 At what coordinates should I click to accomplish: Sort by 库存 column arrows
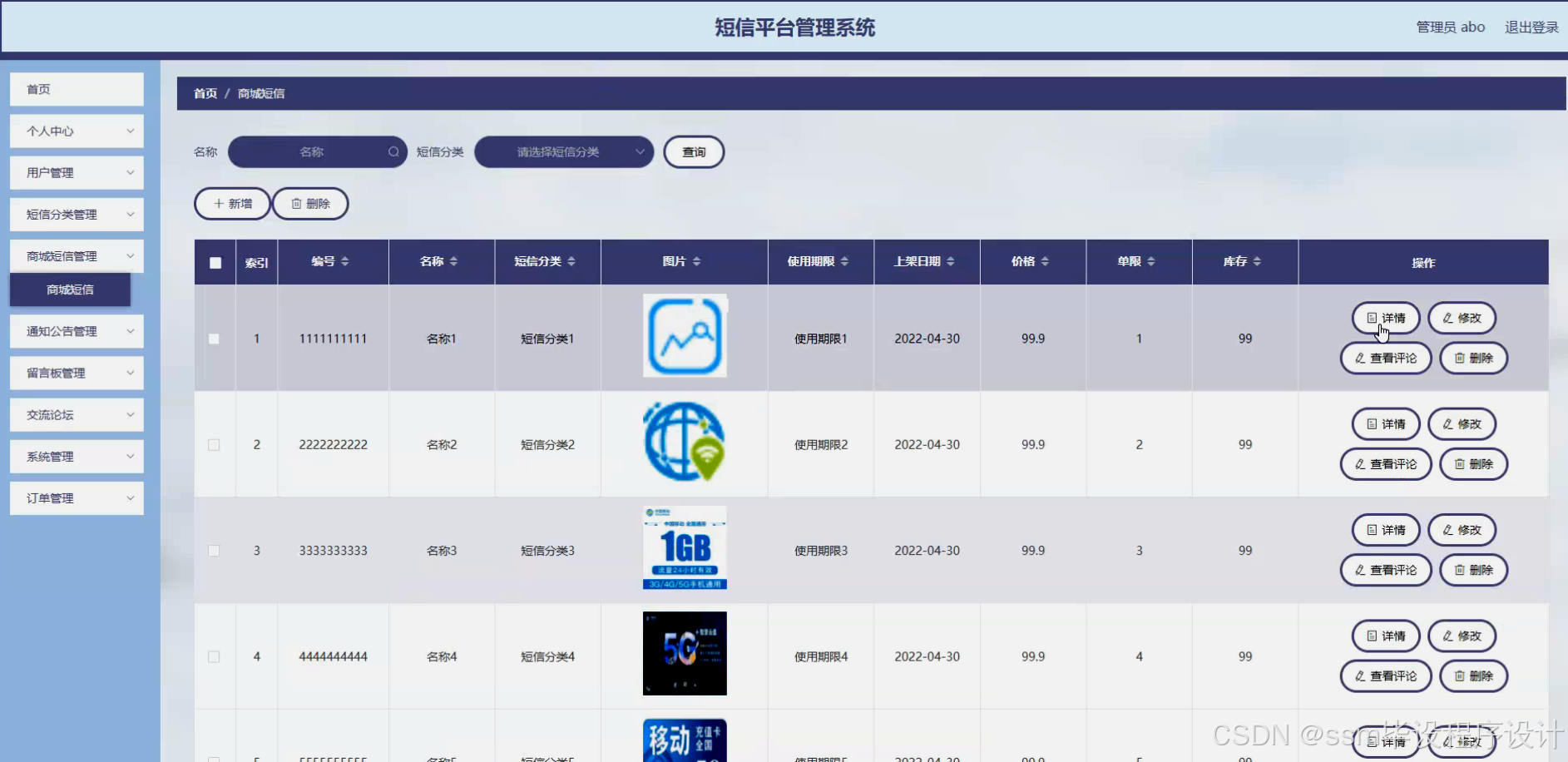(x=1257, y=261)
